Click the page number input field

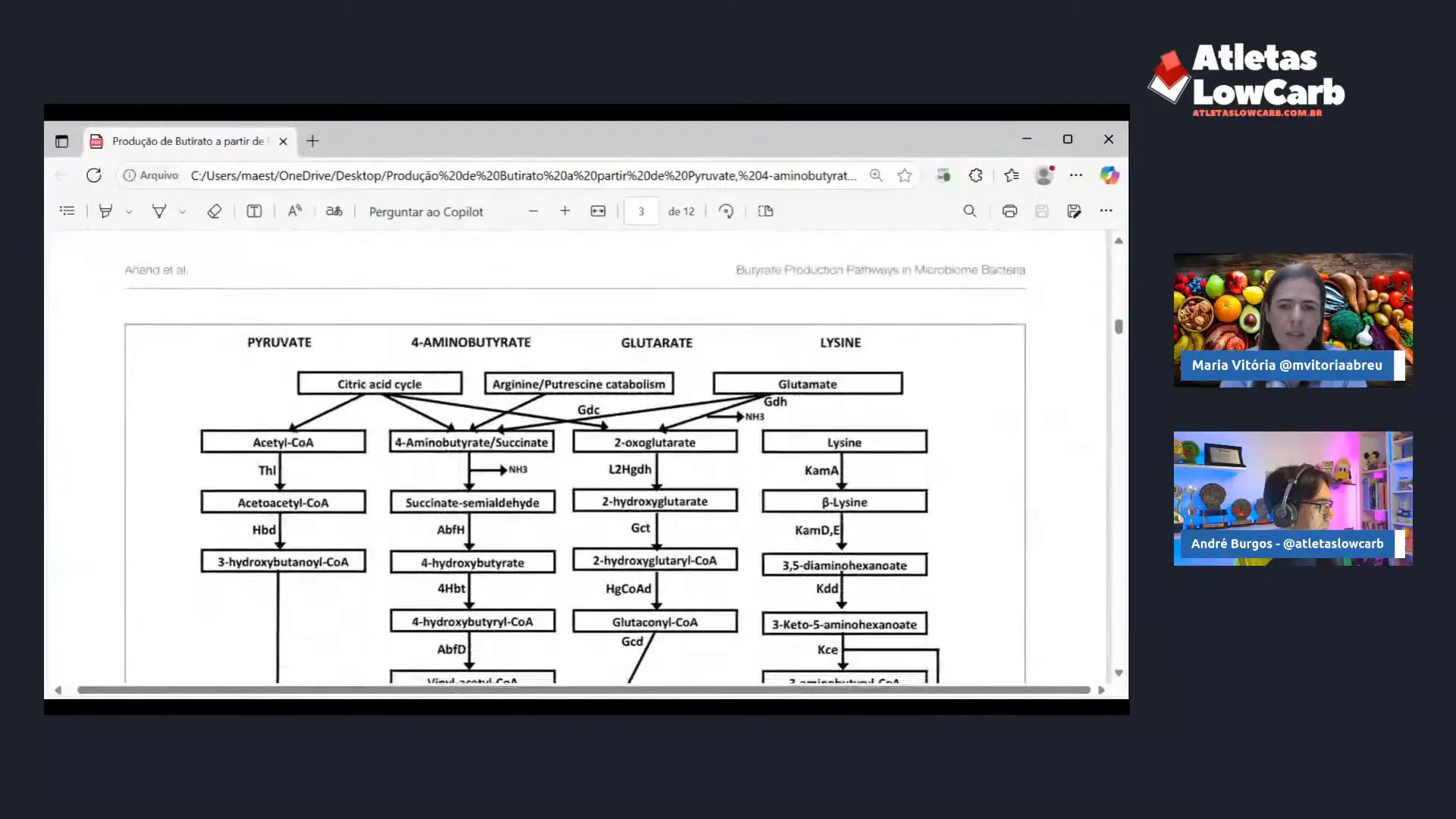tap(641, 212)
